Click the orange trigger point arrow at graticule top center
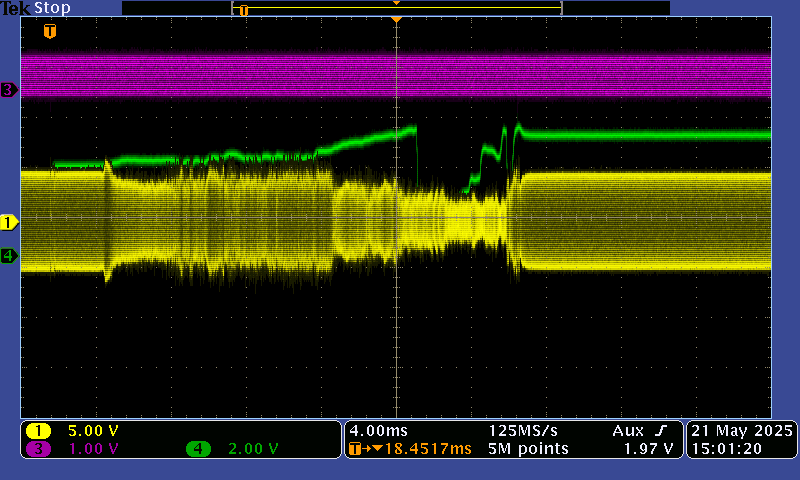 pos(397,19)
